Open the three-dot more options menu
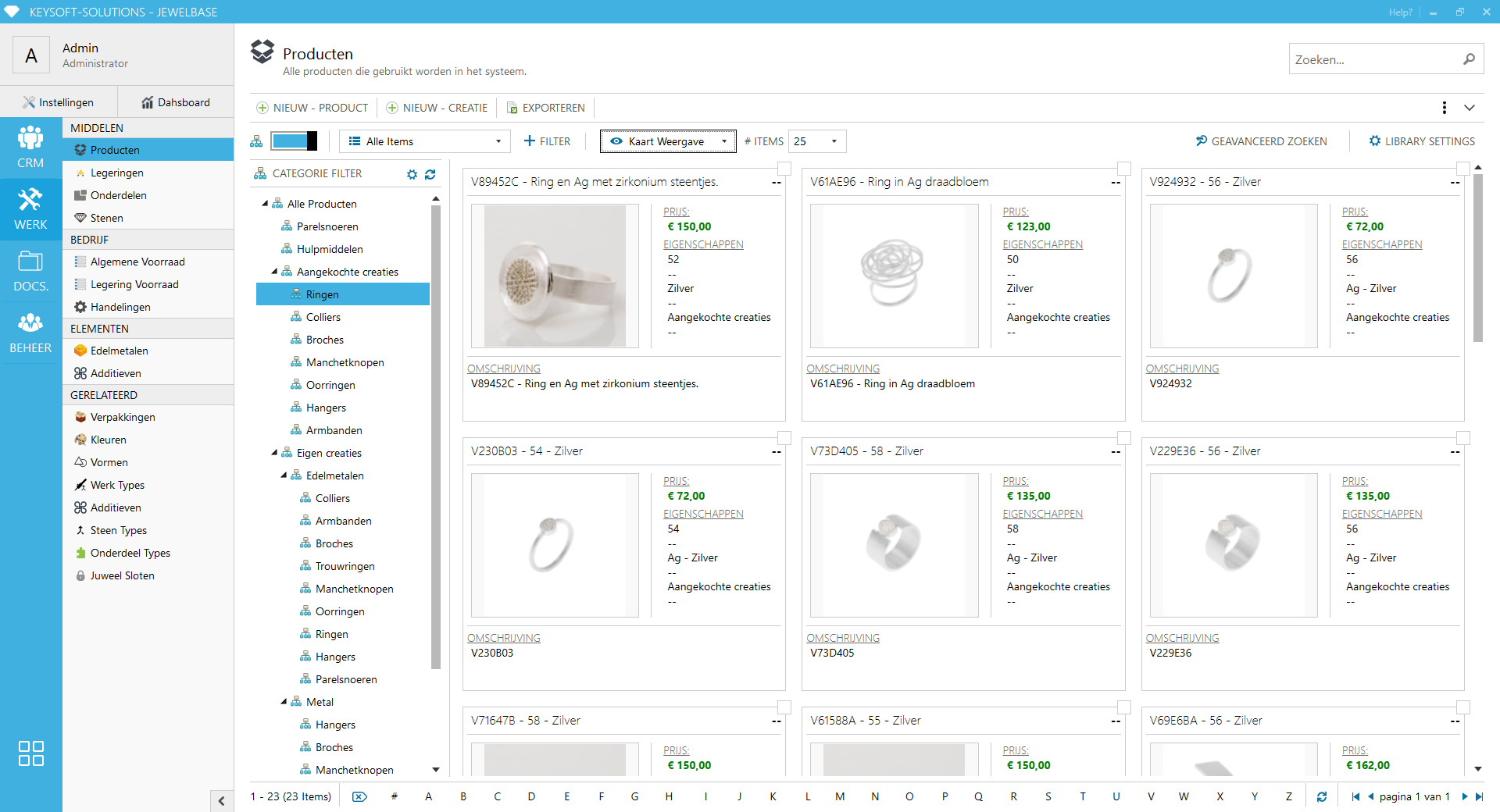This screenshot has width=1500, height=812. [x=1444, y=108]
